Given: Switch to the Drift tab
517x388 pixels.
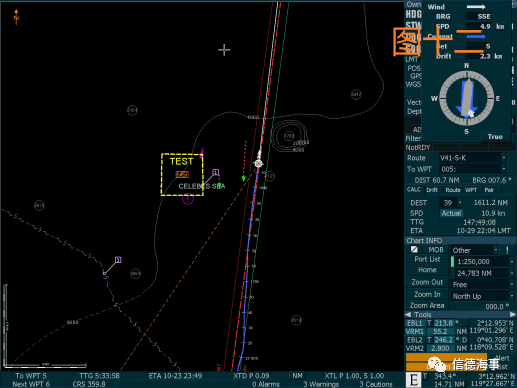Looking at the screenshot, I should point(432,190).
